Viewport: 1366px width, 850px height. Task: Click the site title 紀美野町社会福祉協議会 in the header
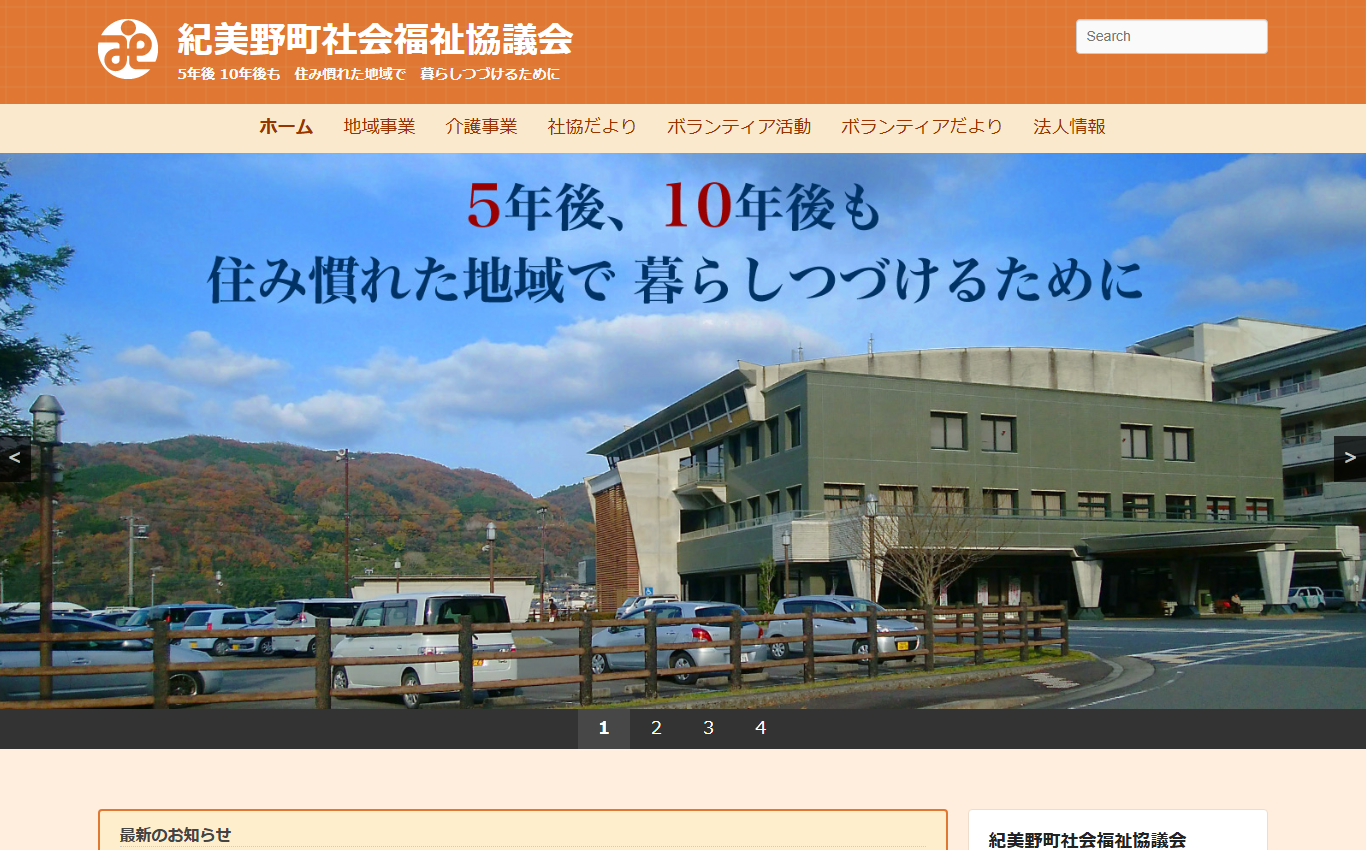(x=375, y=40)
